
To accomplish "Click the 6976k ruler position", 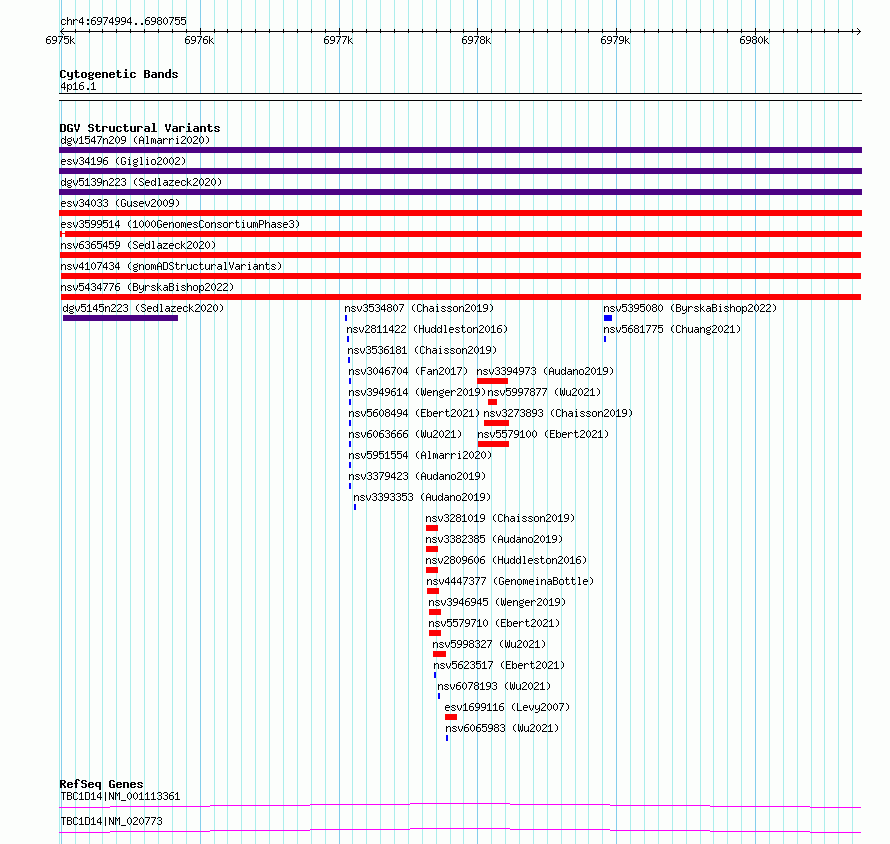I will [199, 40].
